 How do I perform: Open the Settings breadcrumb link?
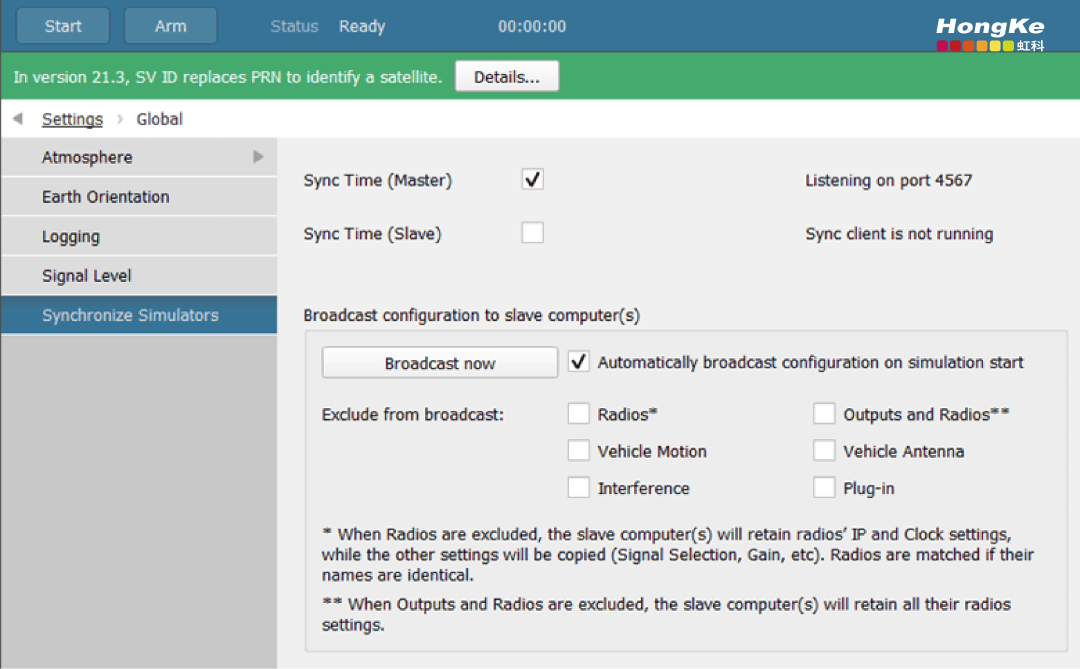click(72, 119)
